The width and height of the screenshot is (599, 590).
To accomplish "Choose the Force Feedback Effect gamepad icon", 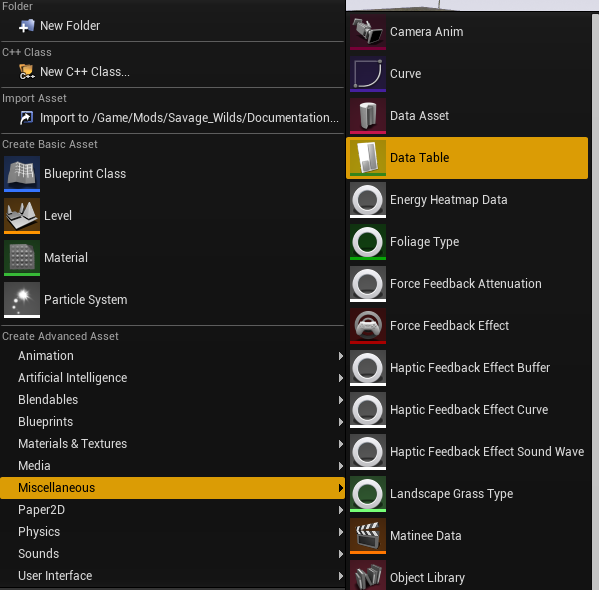I will tap(368, 326).
